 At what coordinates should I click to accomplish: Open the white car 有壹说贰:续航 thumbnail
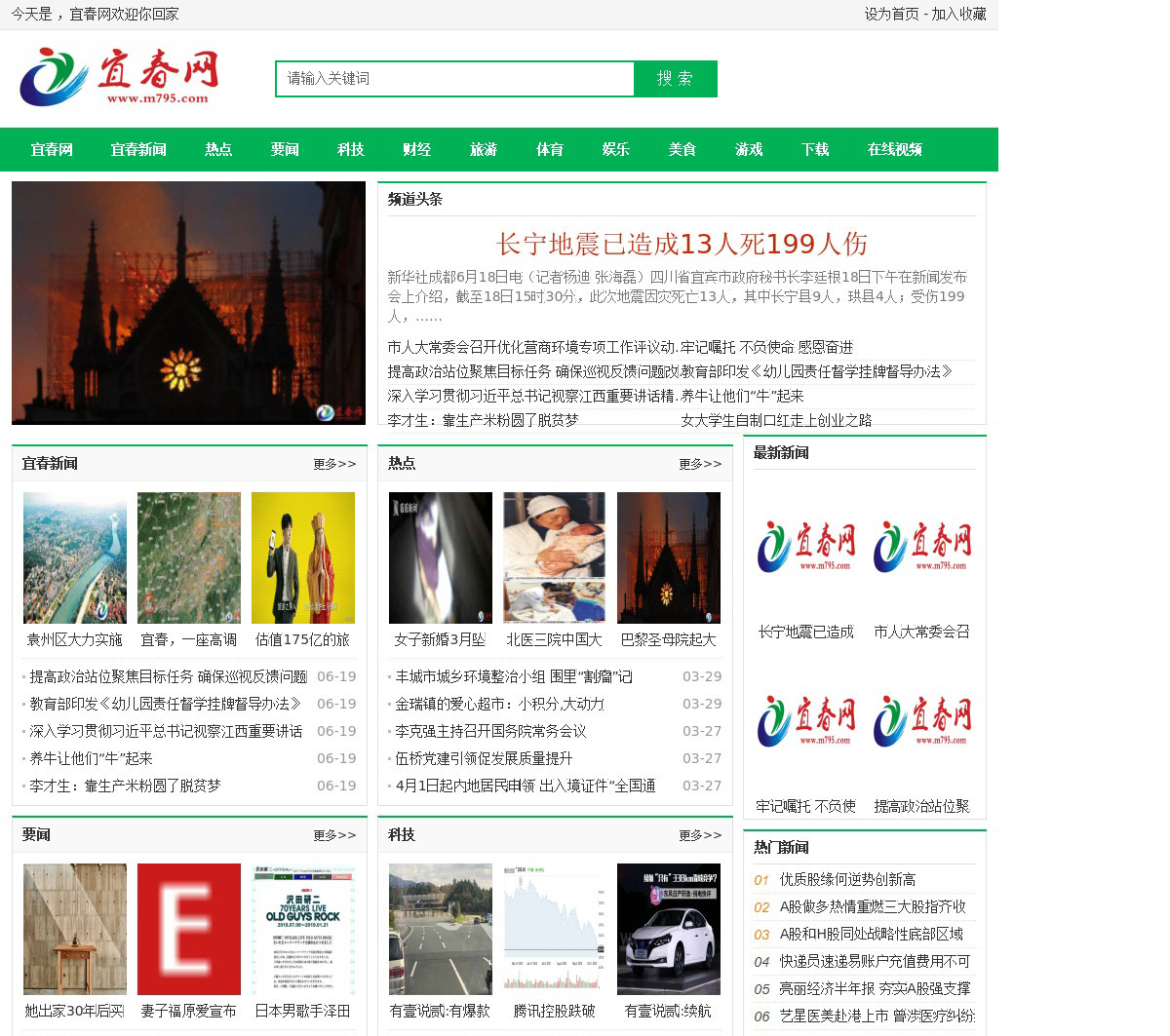(x=669, y=929)
